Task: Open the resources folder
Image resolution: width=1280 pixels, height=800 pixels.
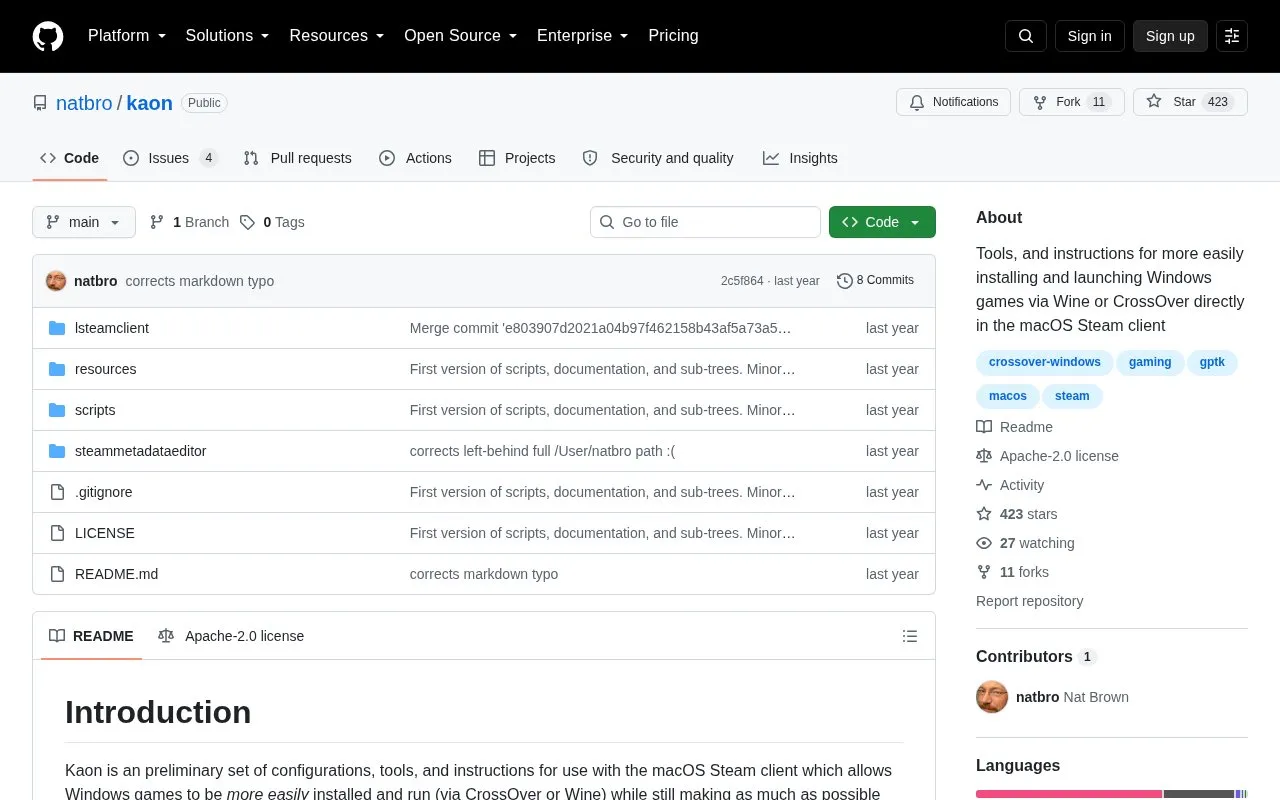Action: coord(105,369)
